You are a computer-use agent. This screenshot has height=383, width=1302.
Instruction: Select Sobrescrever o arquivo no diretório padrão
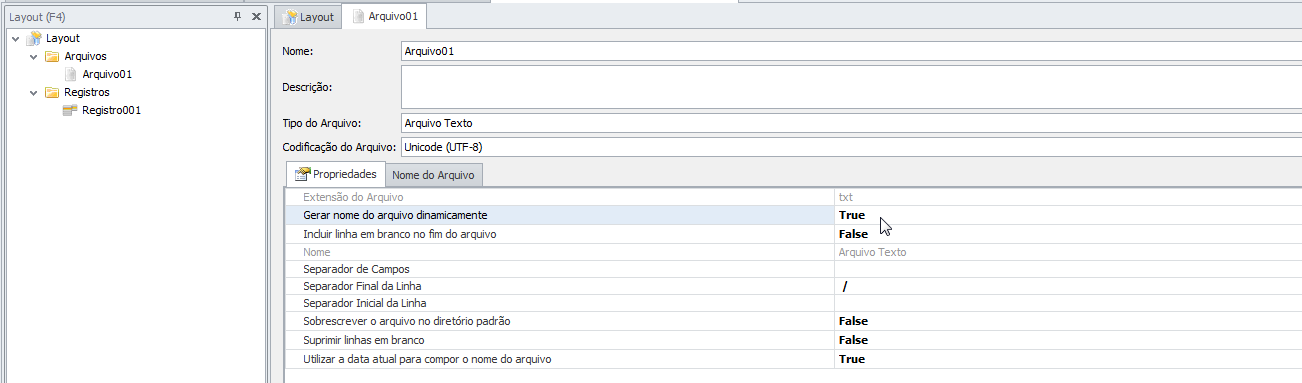tap(794, 321)
